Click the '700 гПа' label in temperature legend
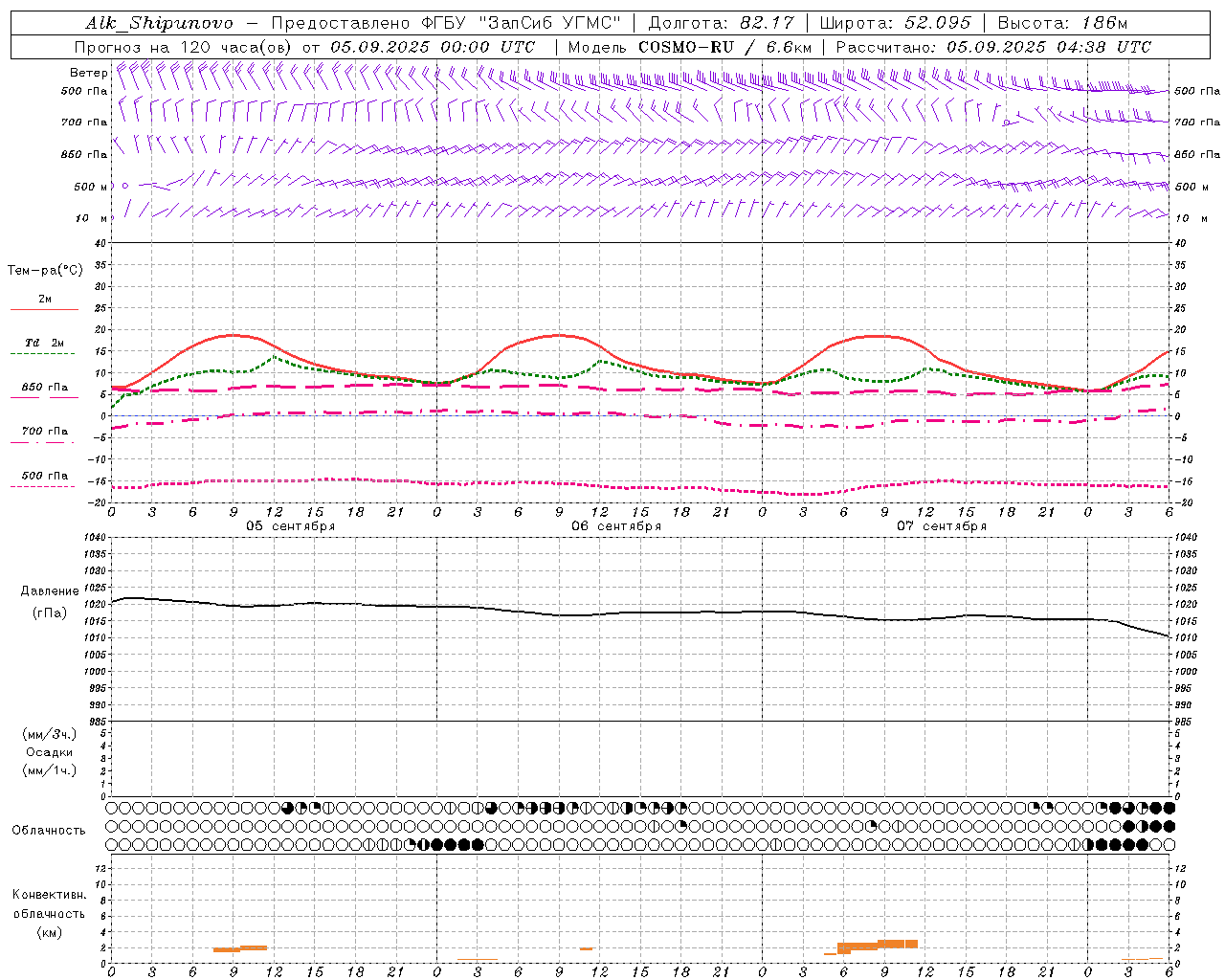 click(45, 431)
